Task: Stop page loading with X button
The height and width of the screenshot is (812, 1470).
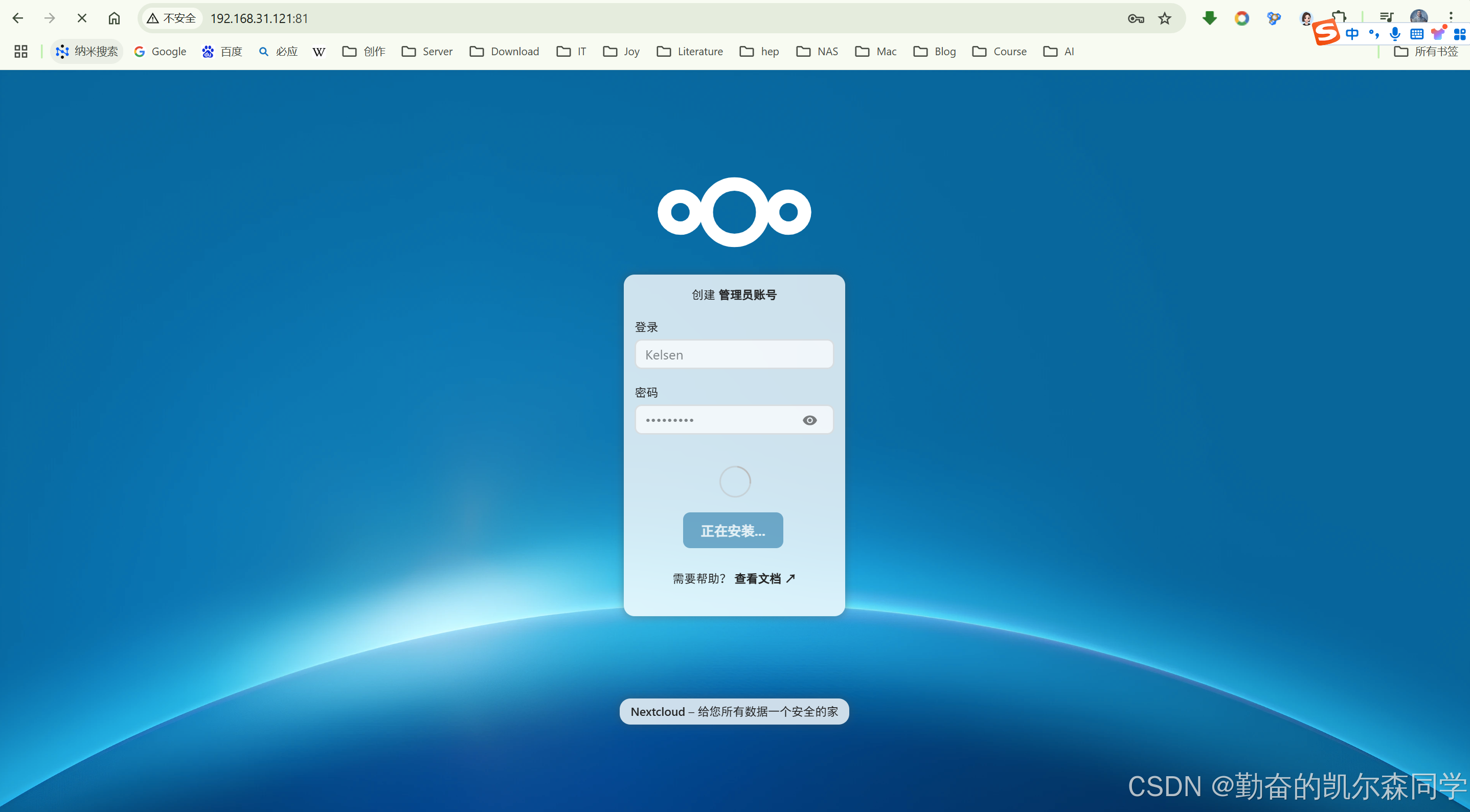Action: [82, 18]
